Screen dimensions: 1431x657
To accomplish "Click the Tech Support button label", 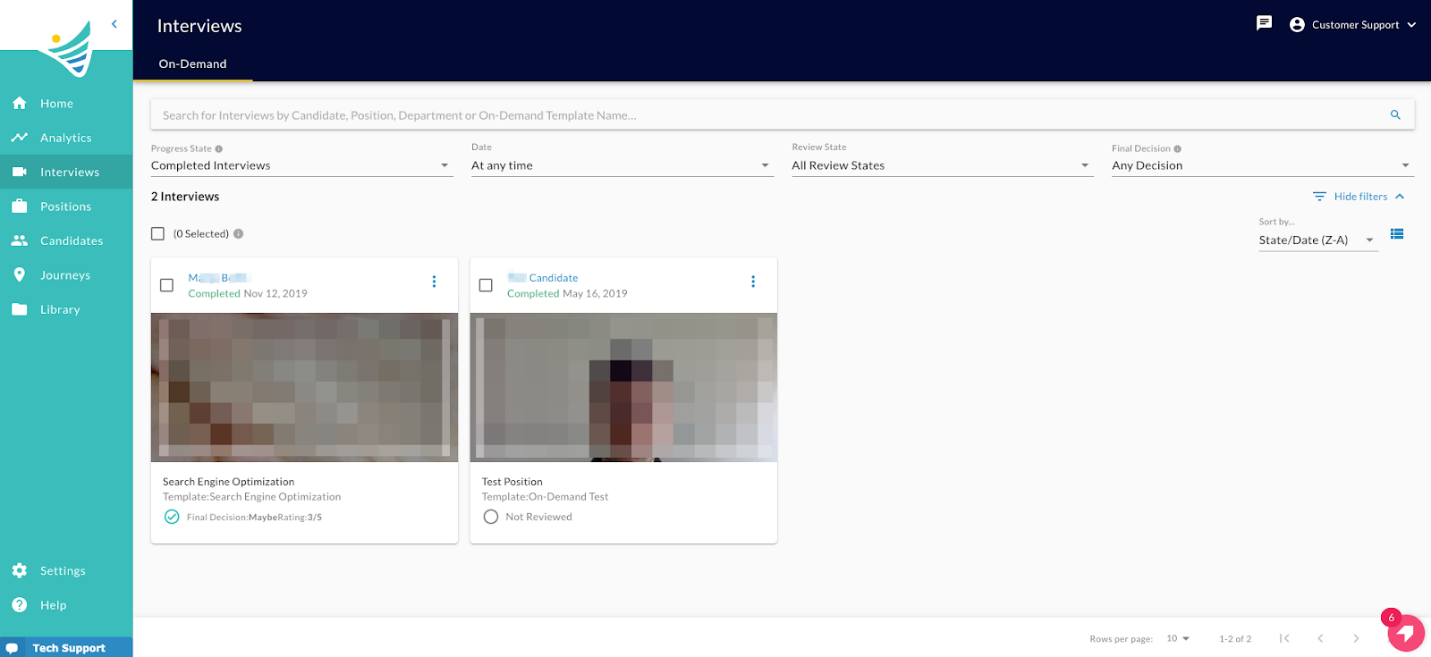I will pyautogui.click(x=69, y=648).
